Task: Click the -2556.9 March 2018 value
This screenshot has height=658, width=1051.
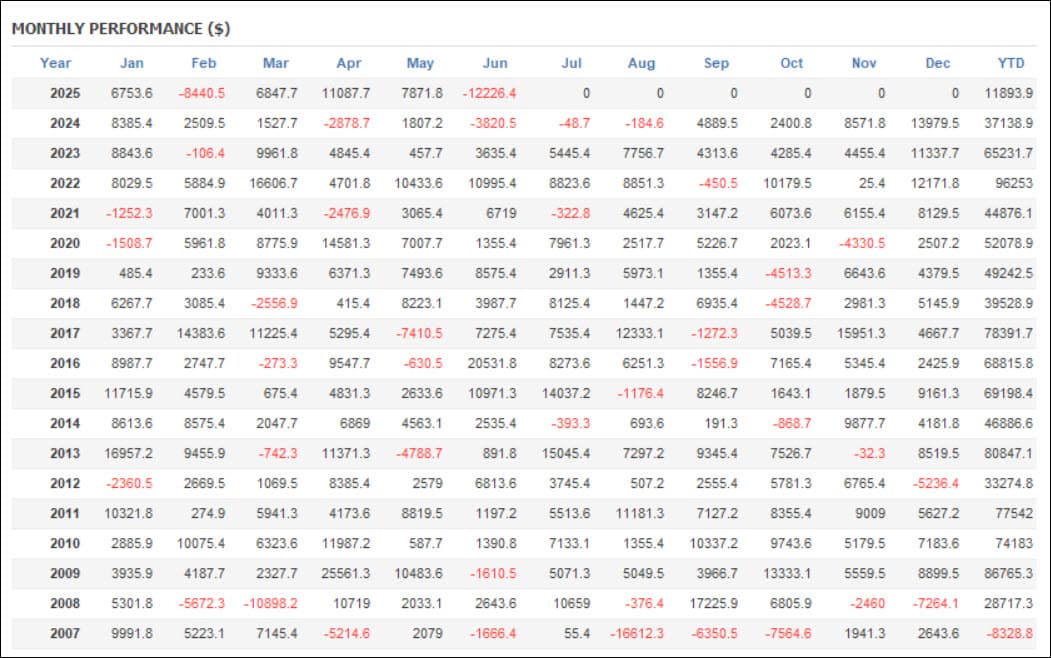Action: (x=274, y=304)
